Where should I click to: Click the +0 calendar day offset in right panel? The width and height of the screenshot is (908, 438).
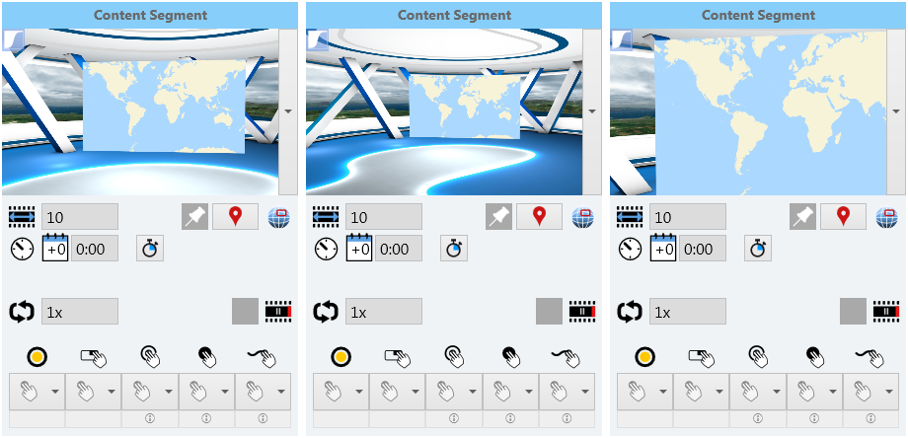click(663, 248)
